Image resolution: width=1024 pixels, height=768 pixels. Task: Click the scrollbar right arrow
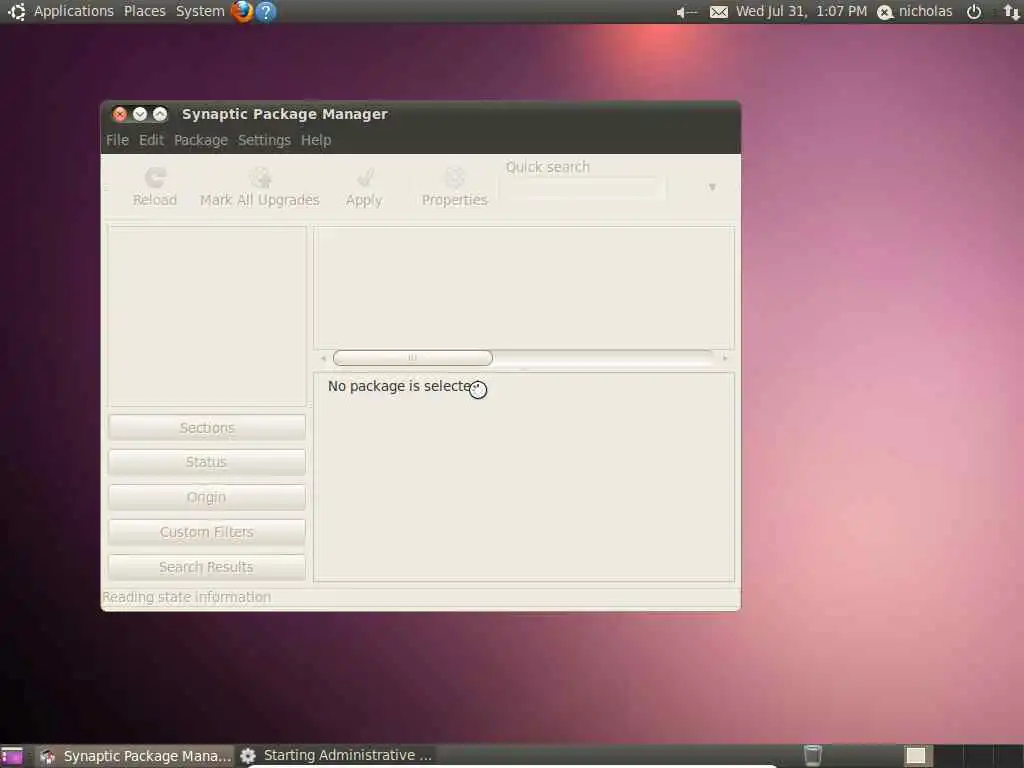point(725,358)
